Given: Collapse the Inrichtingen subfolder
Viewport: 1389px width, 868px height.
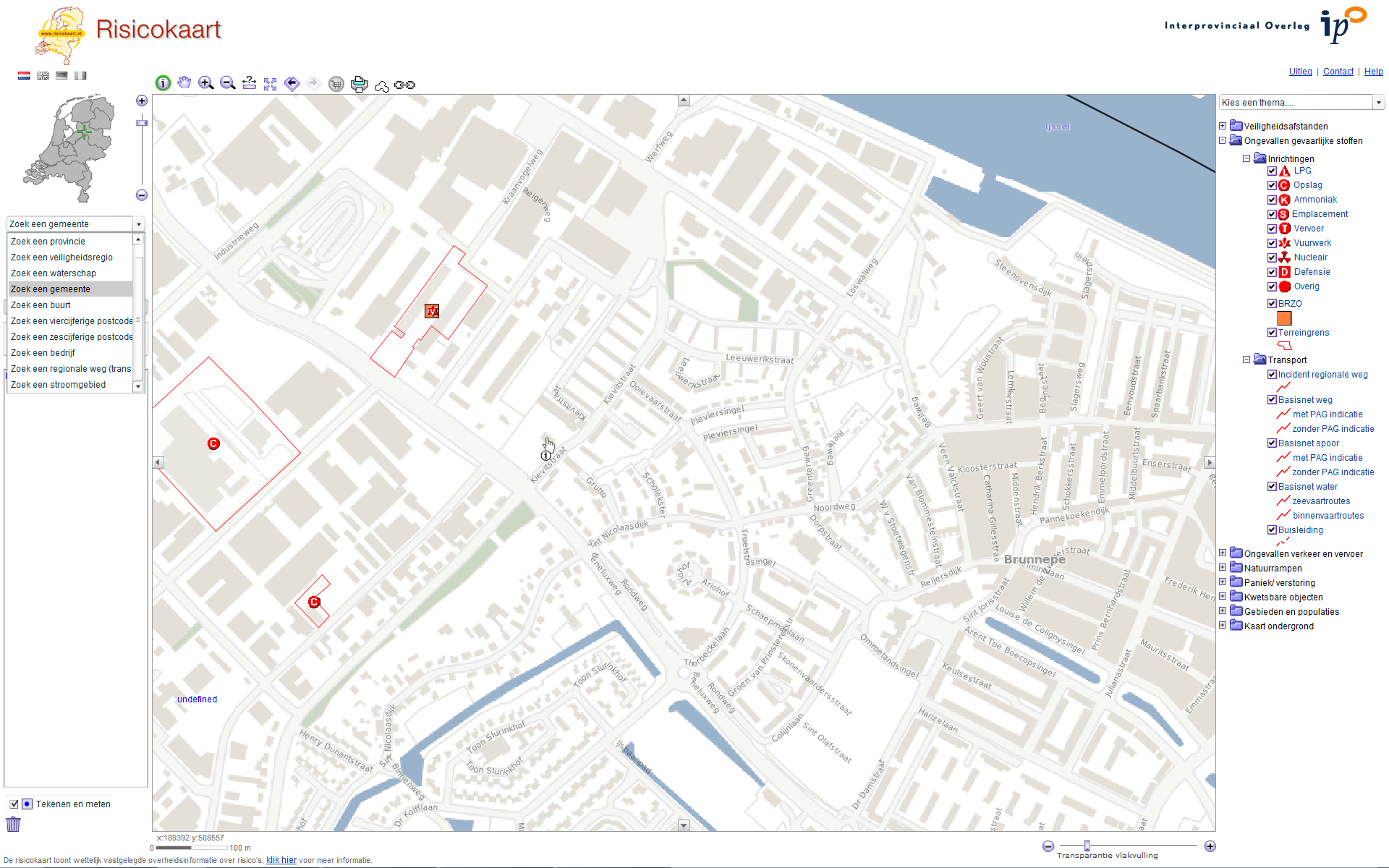Looking at the screenshot, I should point(1246,158).
